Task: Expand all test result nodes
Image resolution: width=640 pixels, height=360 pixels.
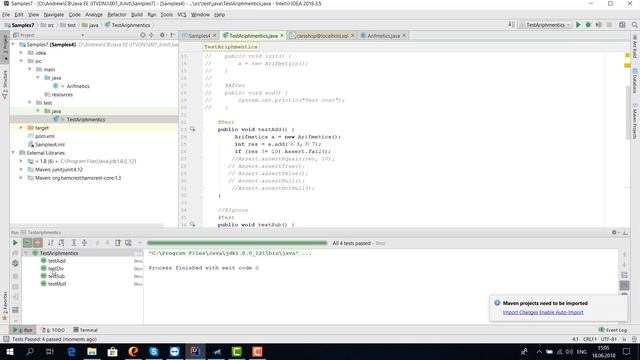Action: click(x=74, y=243)
